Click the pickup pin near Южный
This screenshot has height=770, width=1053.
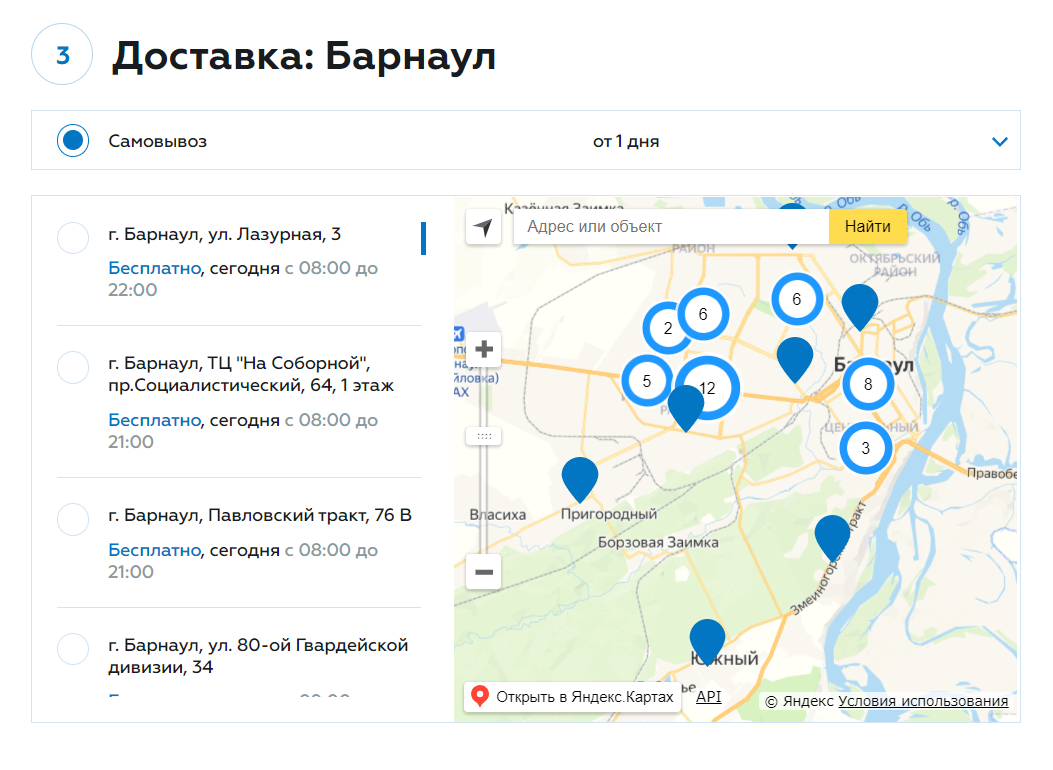(x=707, y=639)
